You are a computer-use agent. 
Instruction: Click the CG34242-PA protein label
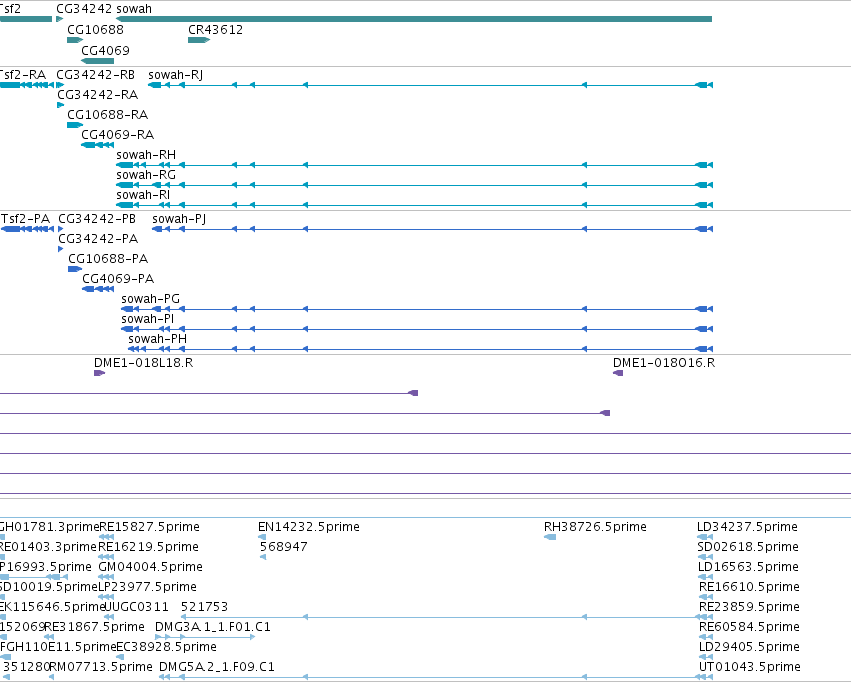pyautogui.click(x=98, y=239)
